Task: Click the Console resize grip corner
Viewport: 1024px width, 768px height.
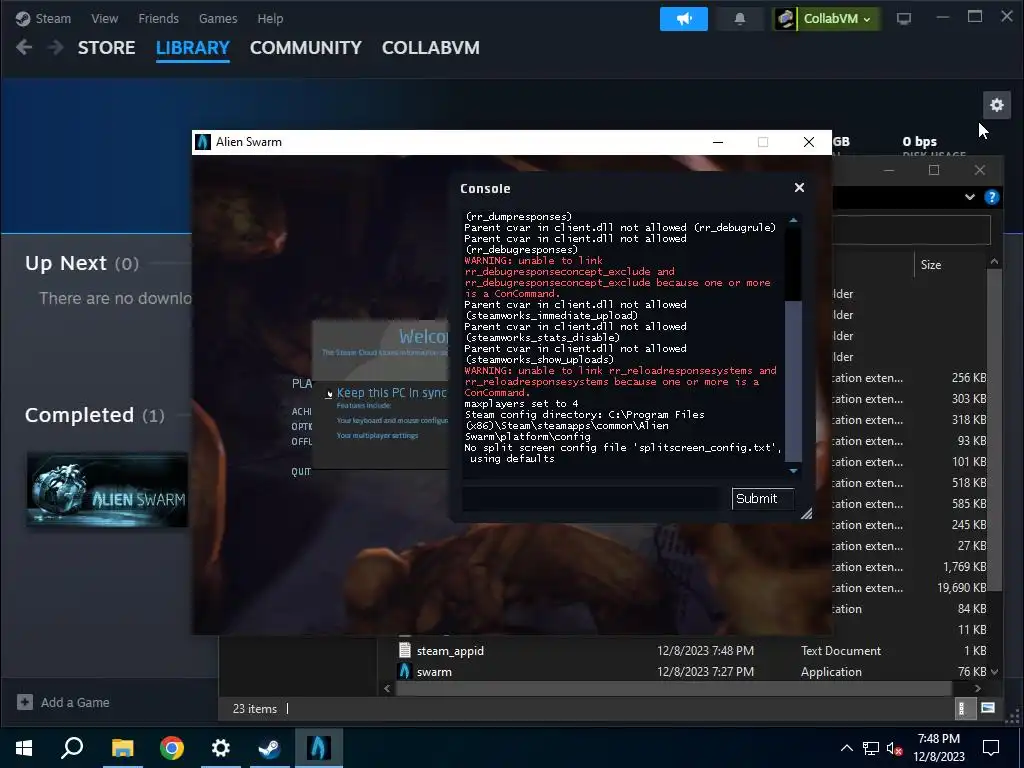Action: pyautogui.click(x=807, y=513)
